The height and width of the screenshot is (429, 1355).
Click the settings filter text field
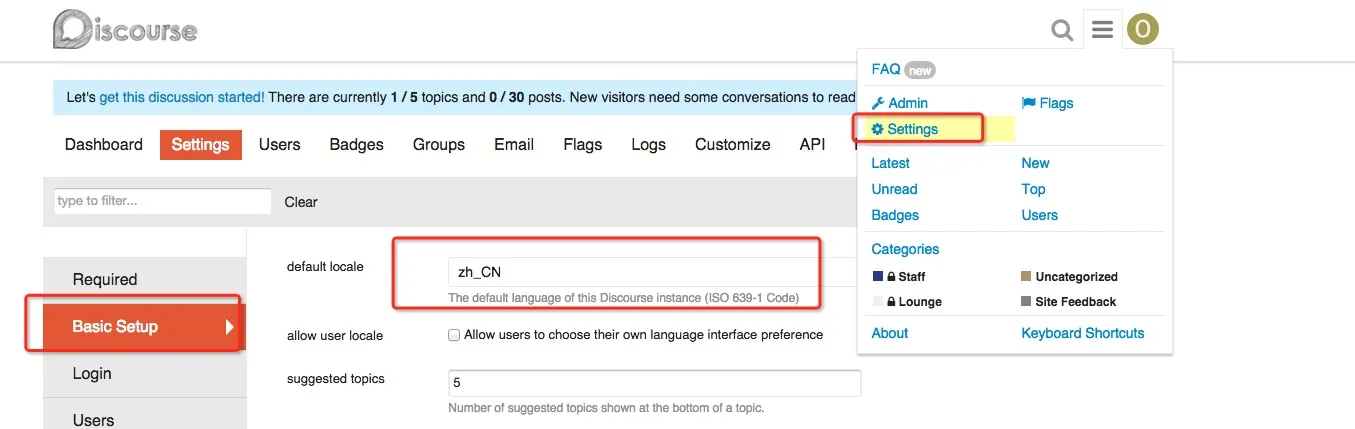click(x=162, y=201)
